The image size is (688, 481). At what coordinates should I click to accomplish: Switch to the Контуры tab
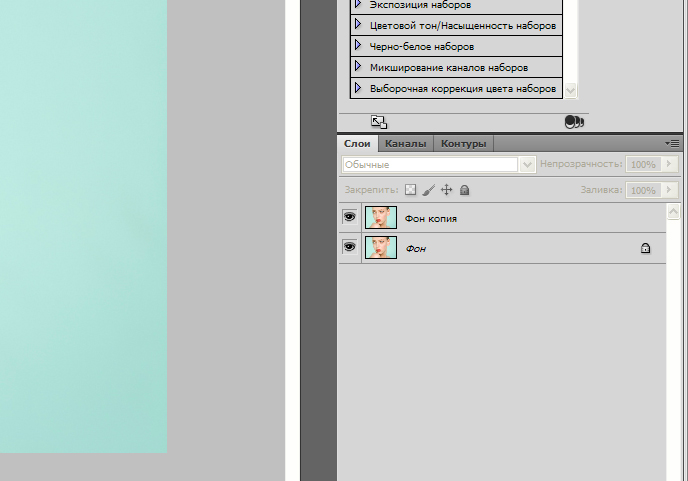coord(463,144)
